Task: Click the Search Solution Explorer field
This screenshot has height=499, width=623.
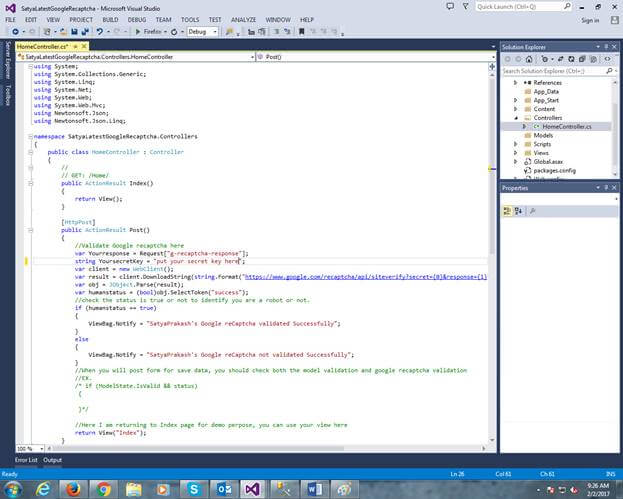Action: click(x=552, y=71)
